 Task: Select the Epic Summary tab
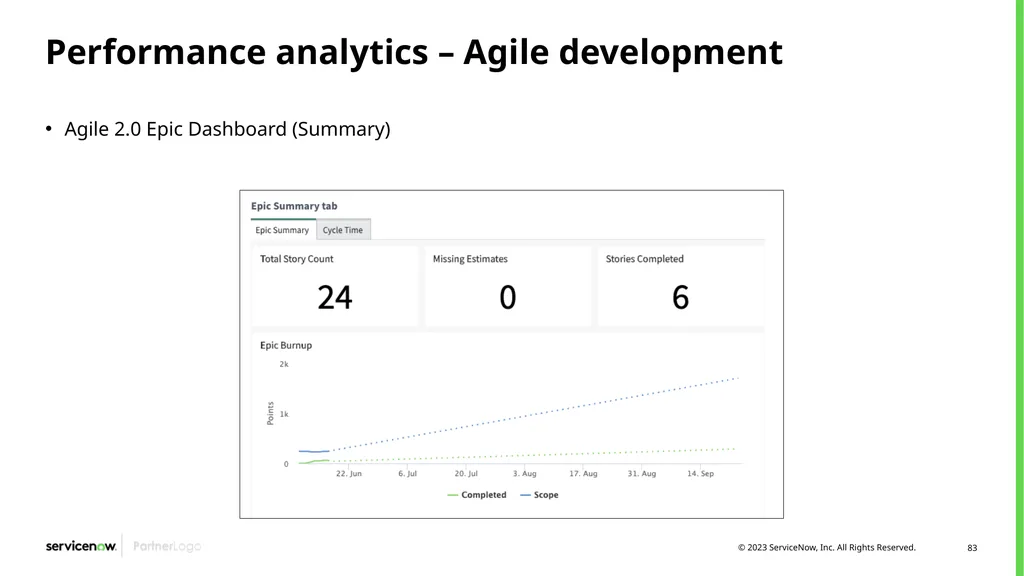coord(282,230)
